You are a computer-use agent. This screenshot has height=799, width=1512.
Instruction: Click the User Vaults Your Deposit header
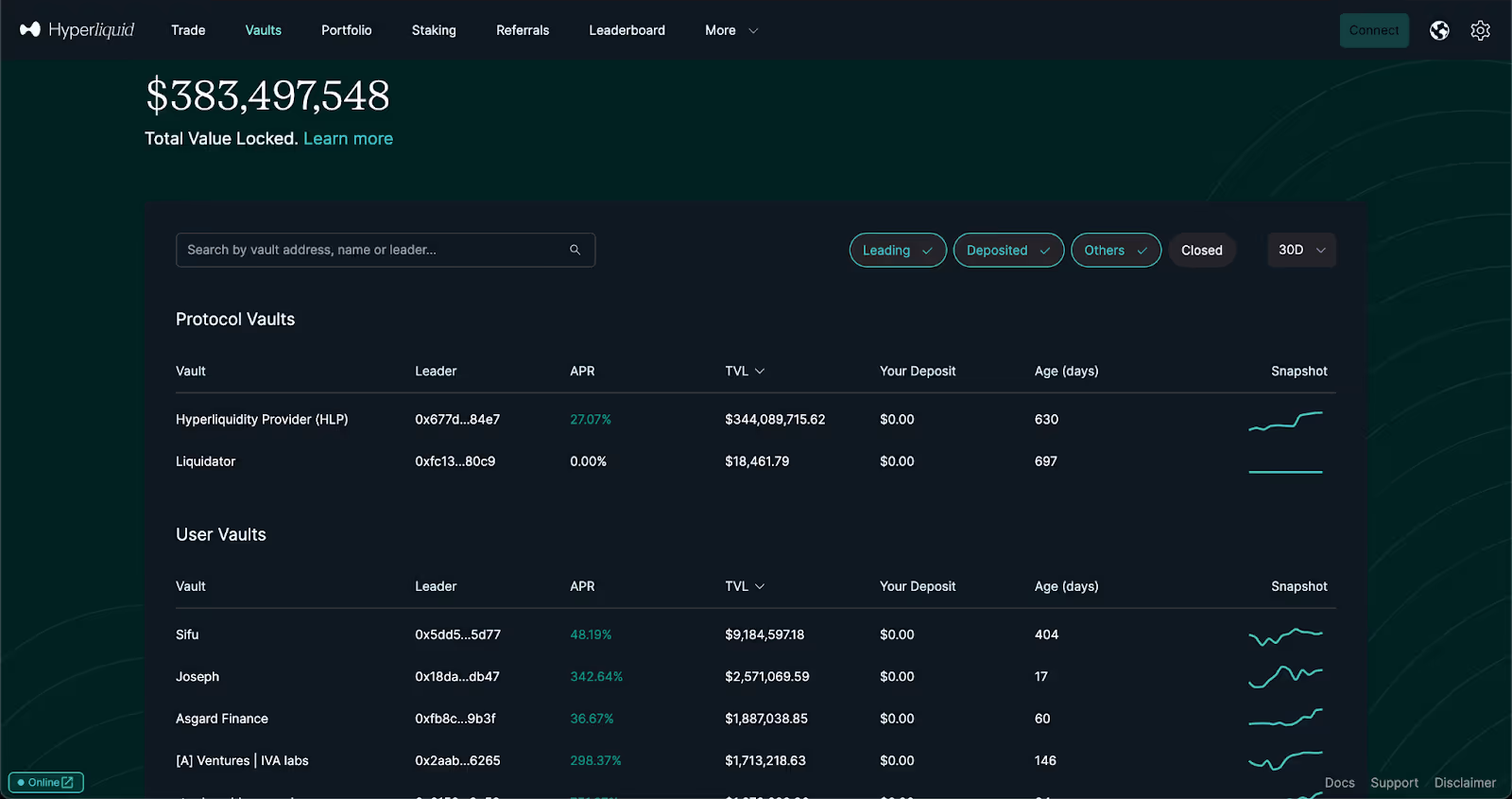click(918, 586)
